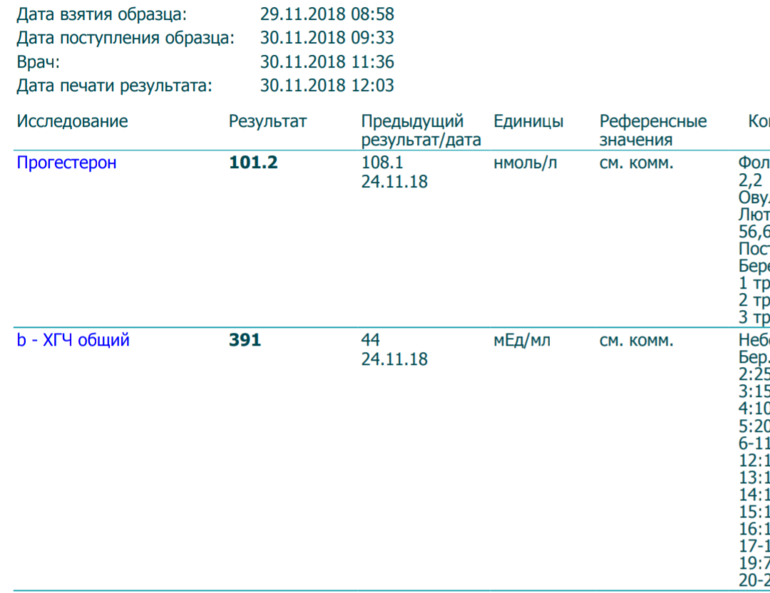Click the Результат column header
770x593 pixels.
click(268, 121)
